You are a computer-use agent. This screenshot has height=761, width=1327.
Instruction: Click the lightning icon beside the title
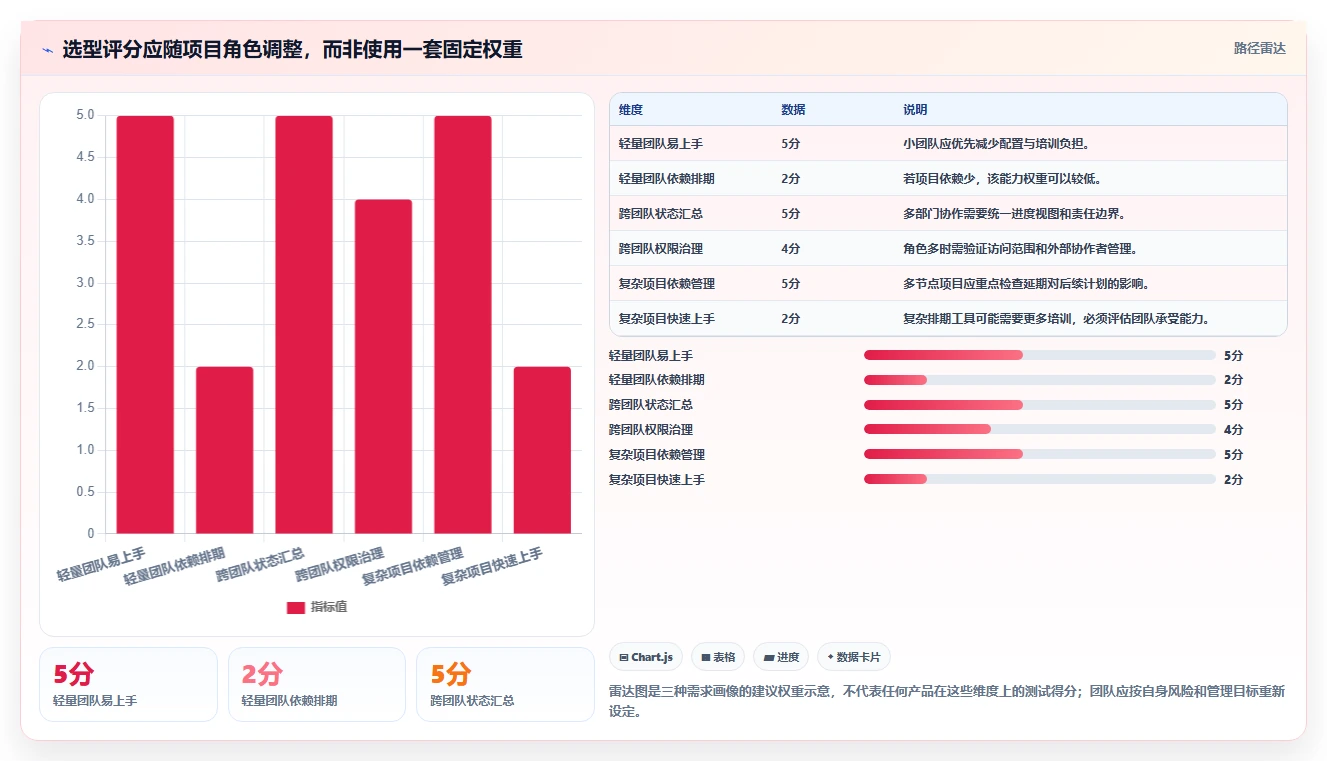[x=47, y=50]
